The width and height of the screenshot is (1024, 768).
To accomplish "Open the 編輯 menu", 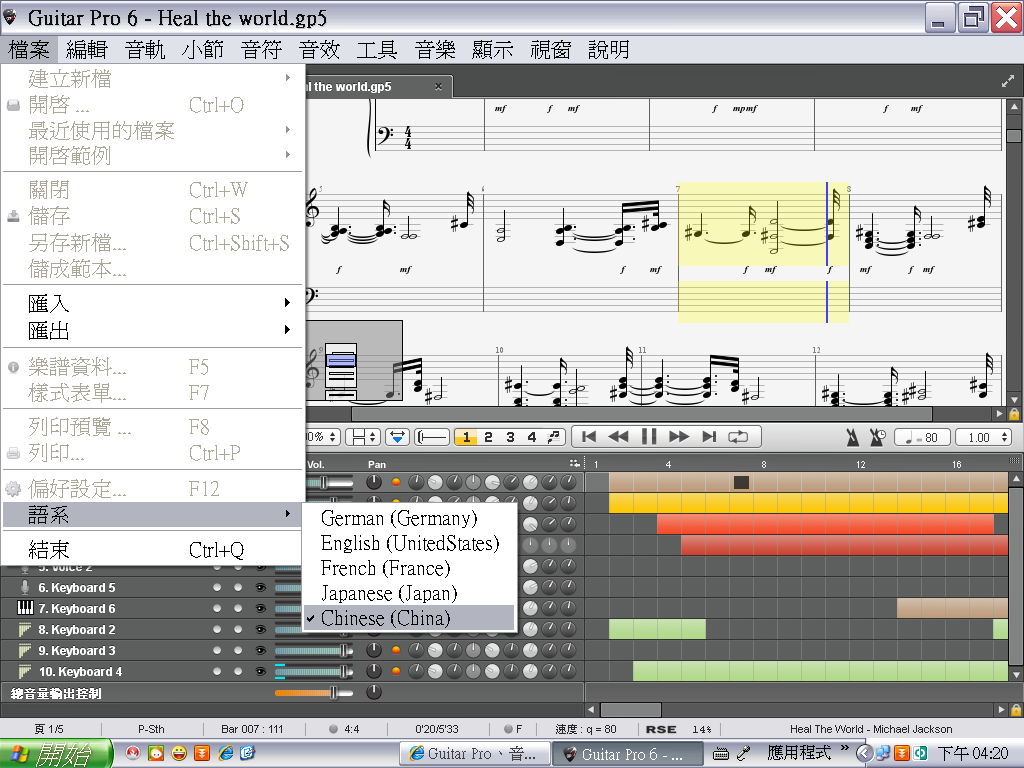I will click(87, 50).
